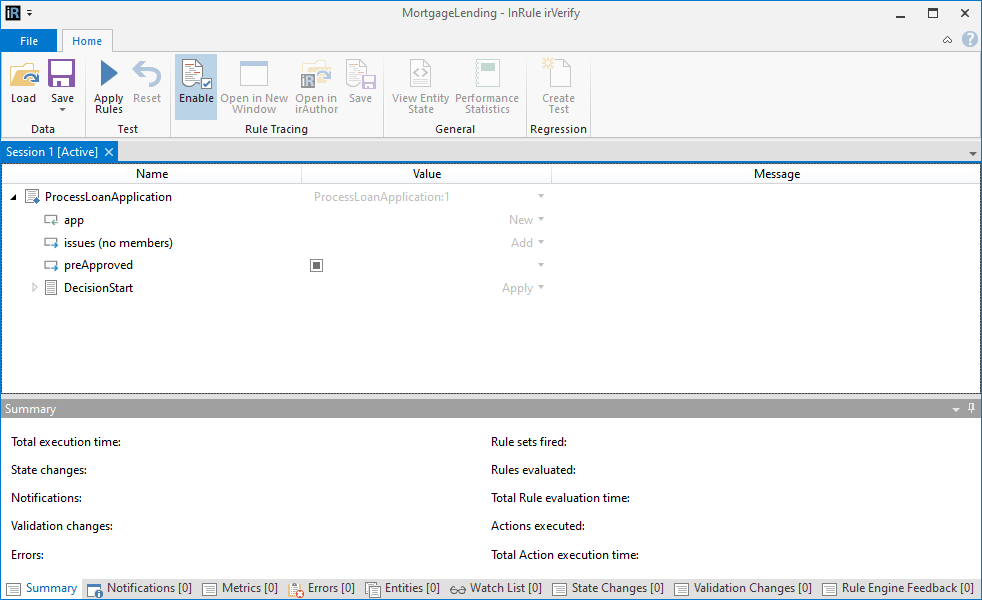Click the Save icon in Data group

click(62, 80)
